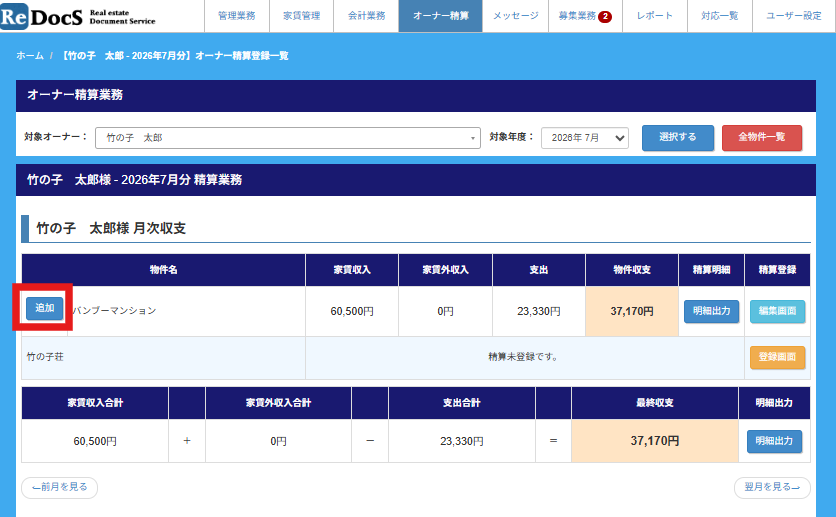Click the 選択する button
Image resolution: width=836 pixels, height=517 pixels.
click(678, 138)
